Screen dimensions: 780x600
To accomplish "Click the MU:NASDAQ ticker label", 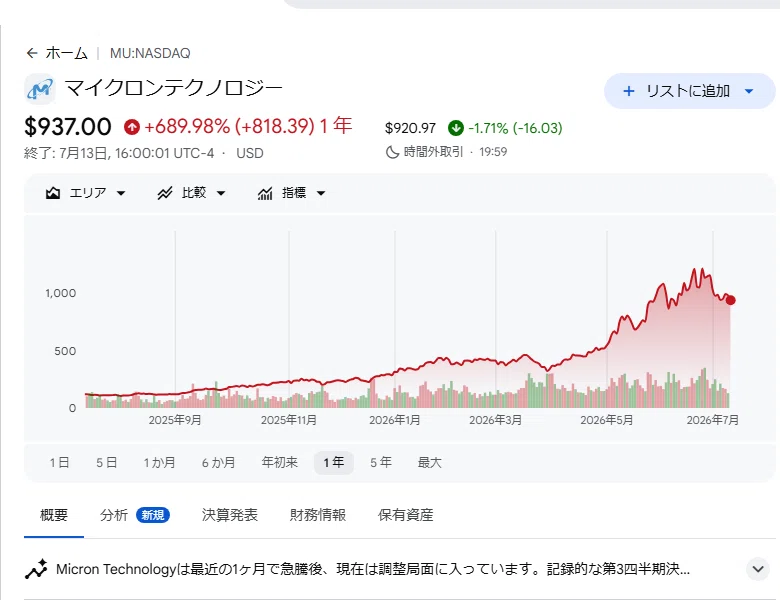I will pos(150,53).
